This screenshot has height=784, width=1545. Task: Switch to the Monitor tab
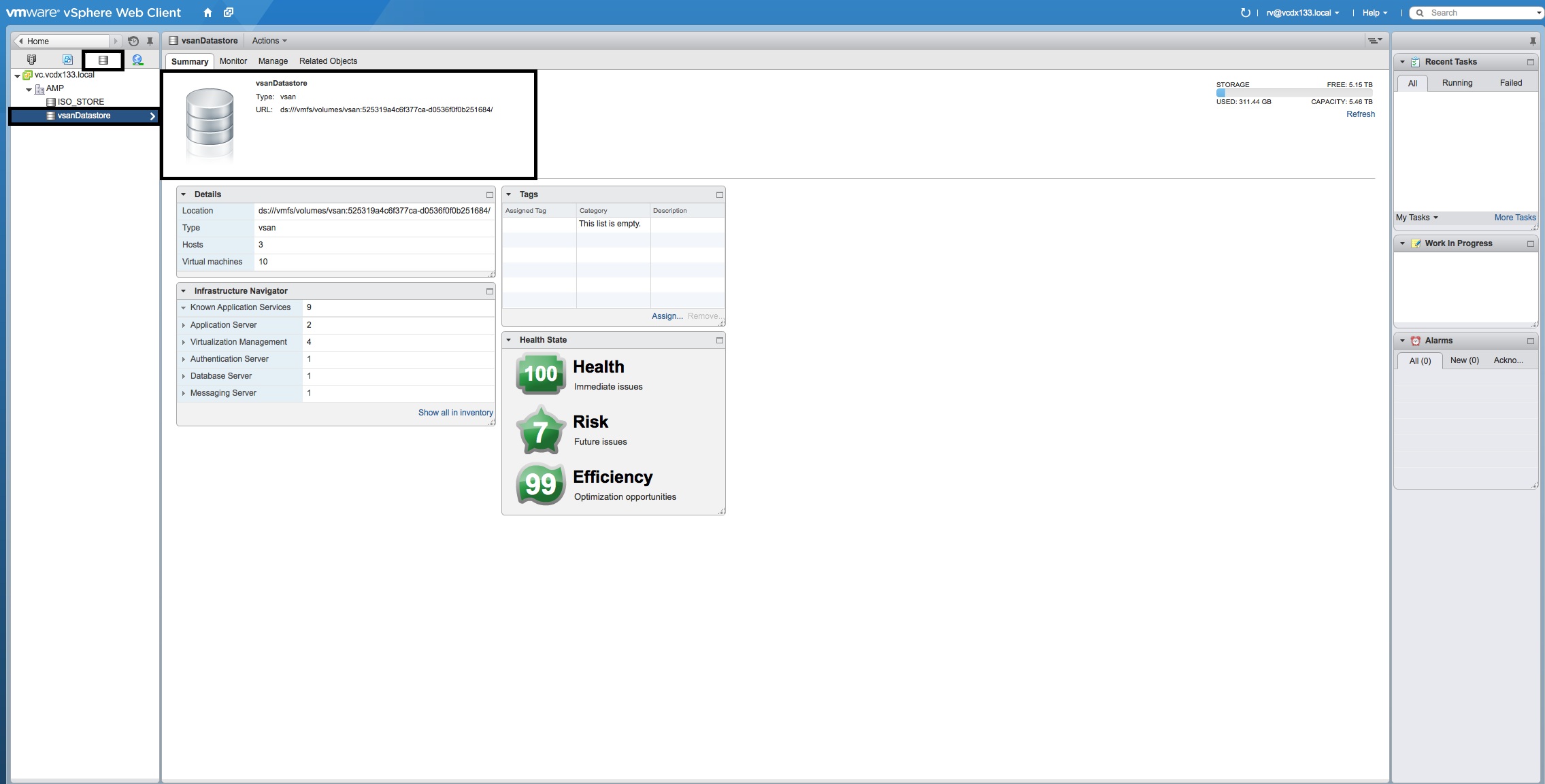pyautogui.click(x=233, y=61)
